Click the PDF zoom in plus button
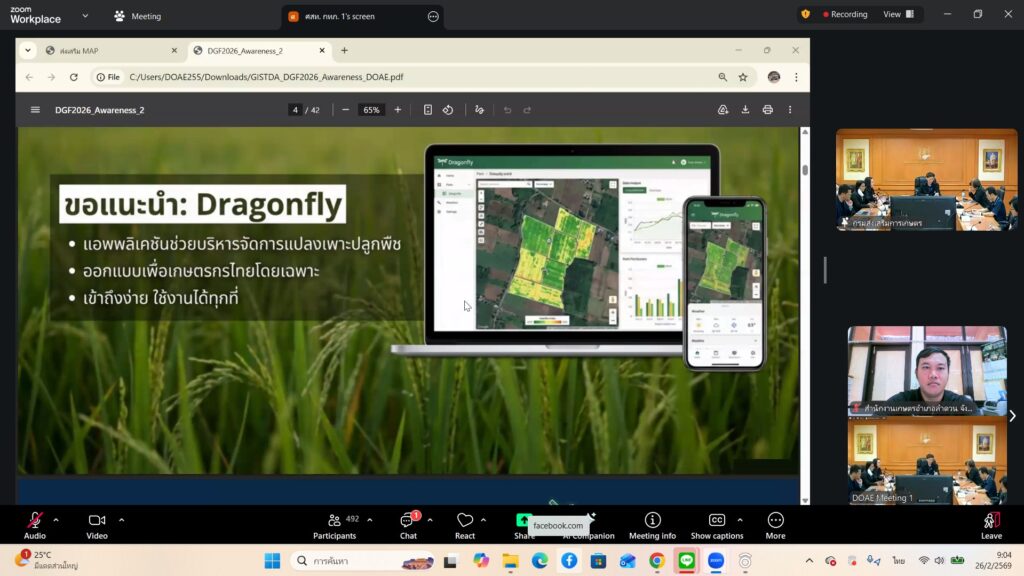This screenshot has width=1024, height=576. (x=398, y=110)
